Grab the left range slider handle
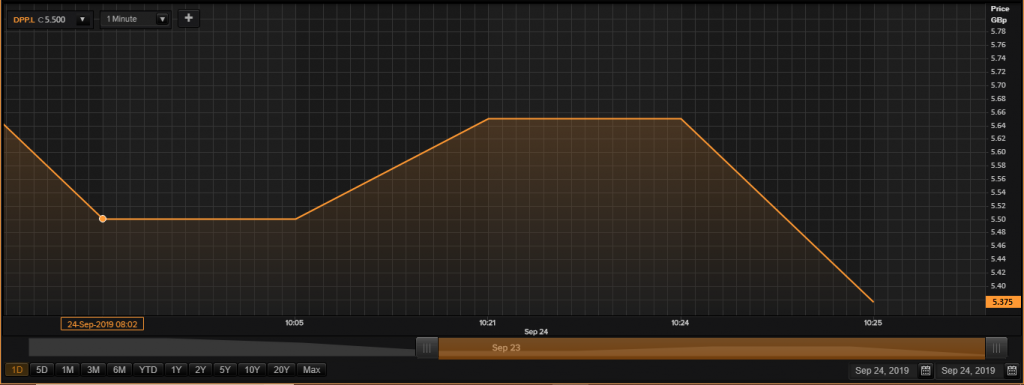This screenshot has width=1024, height=385. [427, 348]
